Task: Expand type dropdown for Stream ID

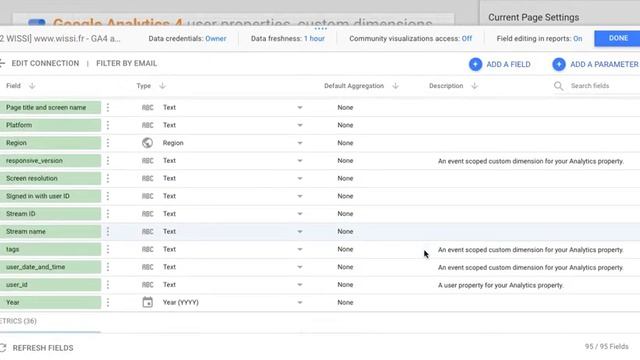Action: coord(300,214)
